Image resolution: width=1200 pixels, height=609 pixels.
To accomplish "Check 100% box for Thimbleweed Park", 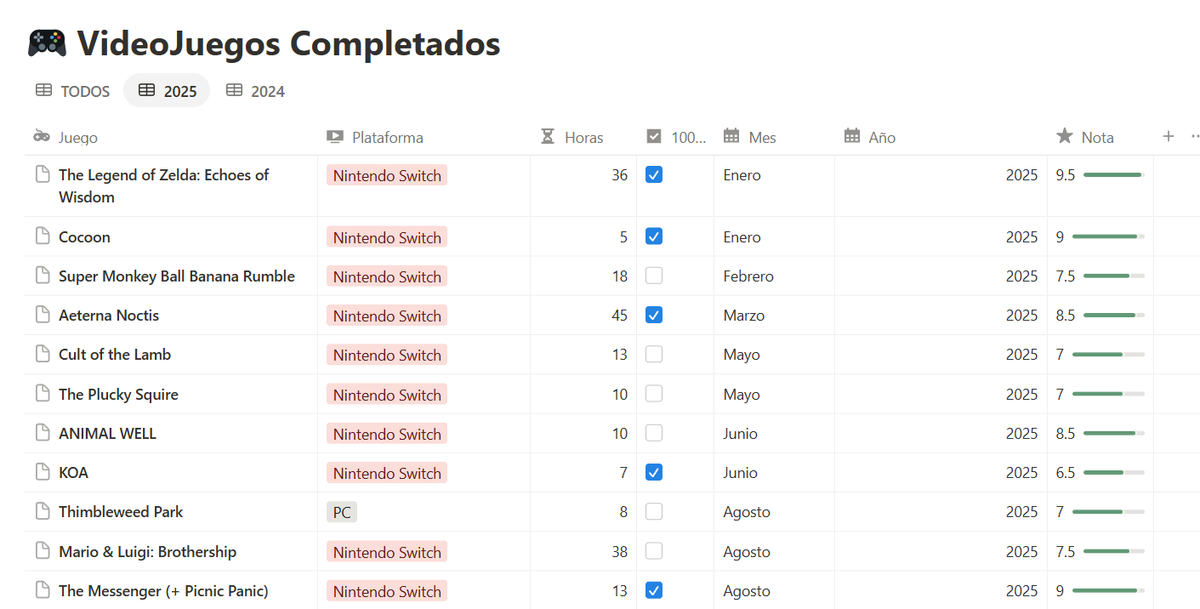I will tap(654, 511).
